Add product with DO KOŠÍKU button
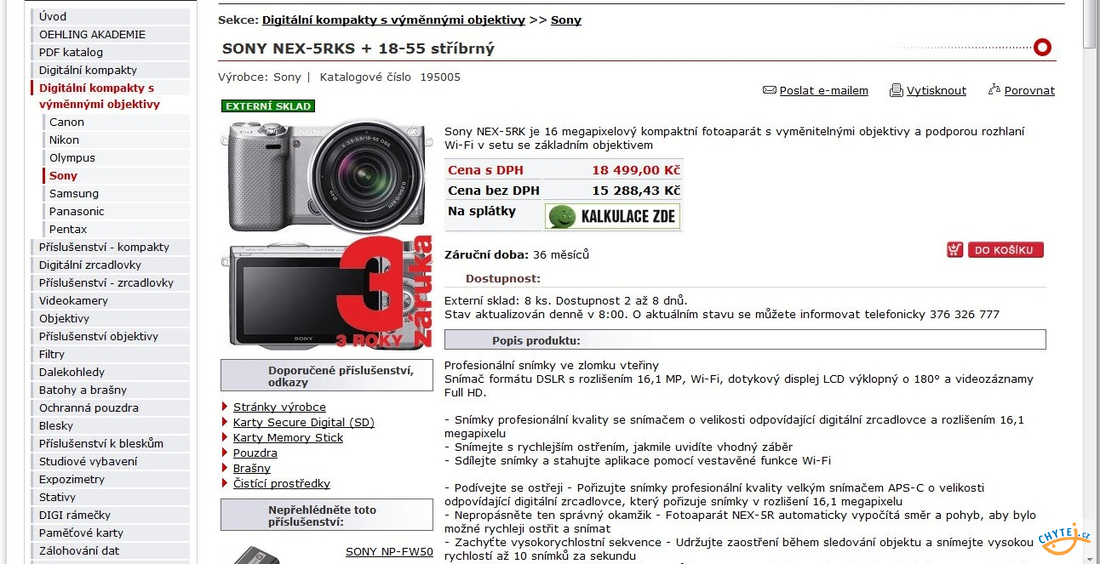Image resolution: width=1100 pixels, height=564 pixels. point(1005,250)
